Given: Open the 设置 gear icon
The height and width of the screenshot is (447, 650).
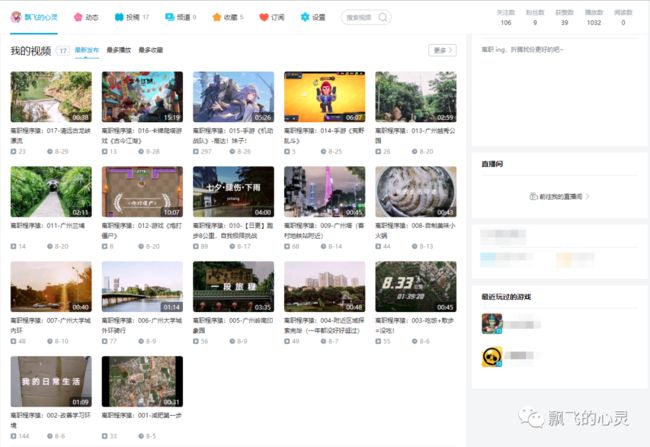Looking at the screenshot, I should pyautogui.click(x=305, y=17).
